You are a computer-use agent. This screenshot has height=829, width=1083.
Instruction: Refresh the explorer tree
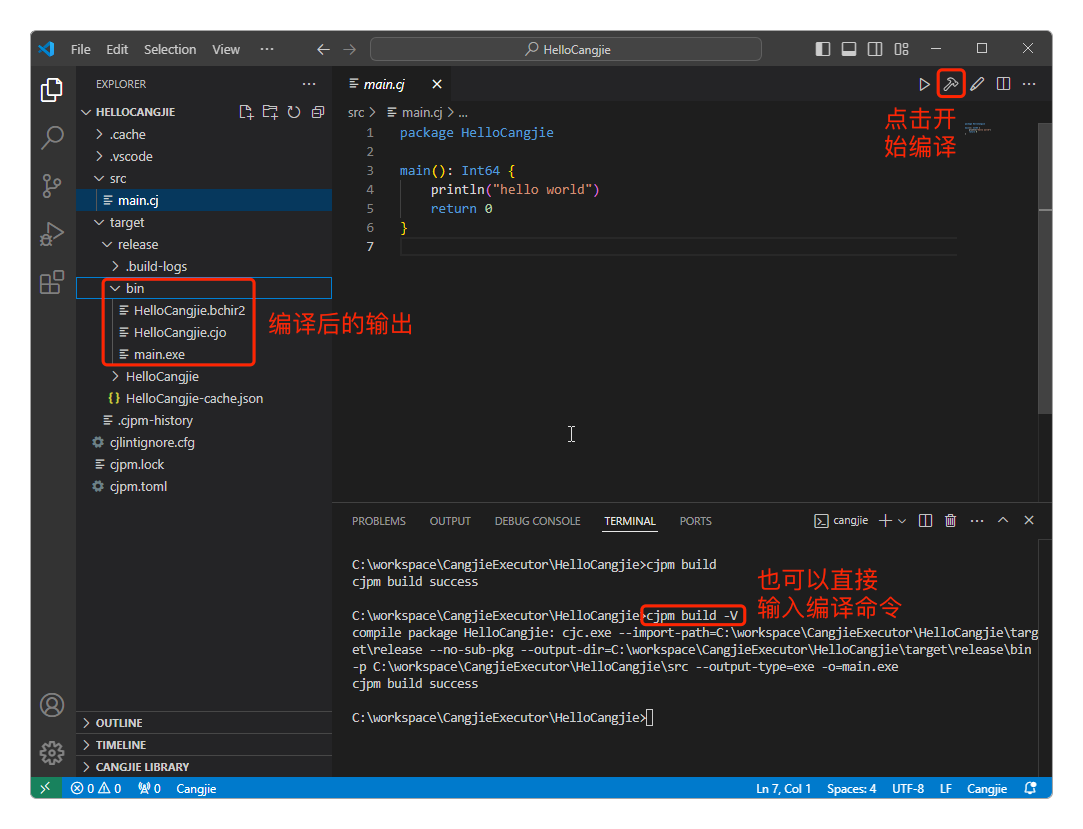[294, 112]
